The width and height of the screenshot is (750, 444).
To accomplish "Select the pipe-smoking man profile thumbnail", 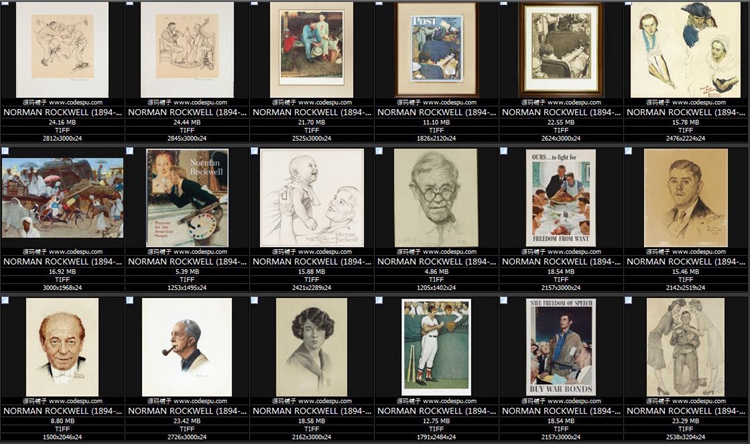I will [187, 347].
